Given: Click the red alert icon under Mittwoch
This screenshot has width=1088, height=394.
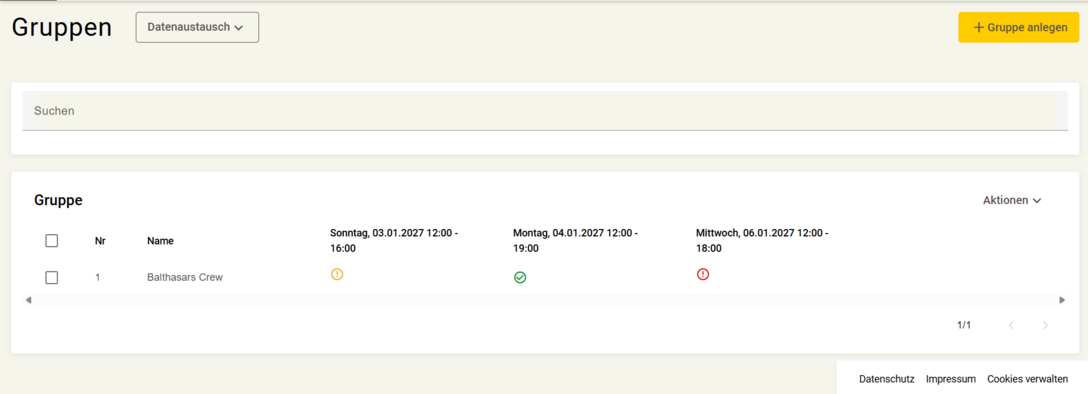Looking at the screenshot, I should tap(703, 274).
